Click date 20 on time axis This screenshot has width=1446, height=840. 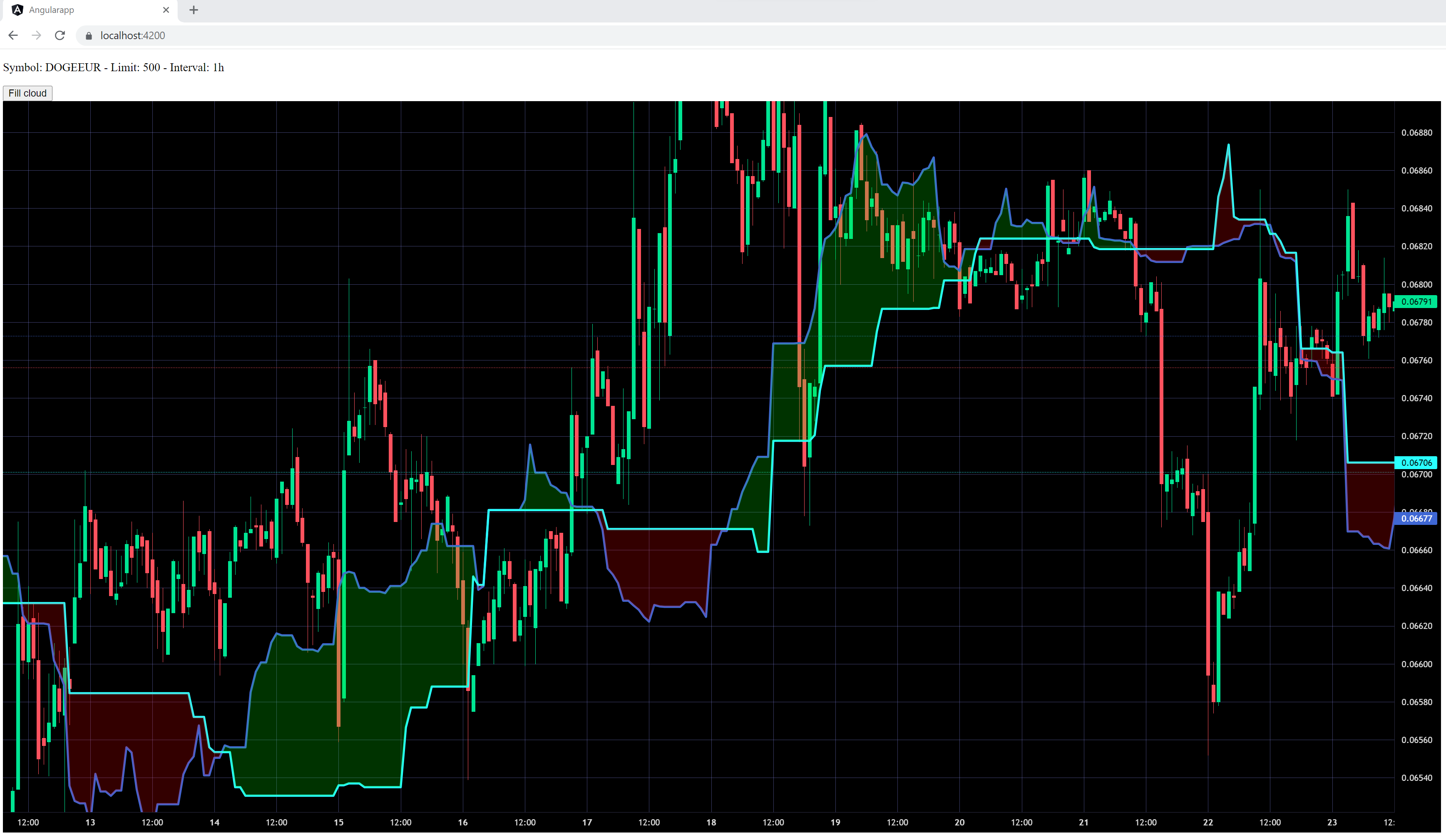tap(959, 822)
